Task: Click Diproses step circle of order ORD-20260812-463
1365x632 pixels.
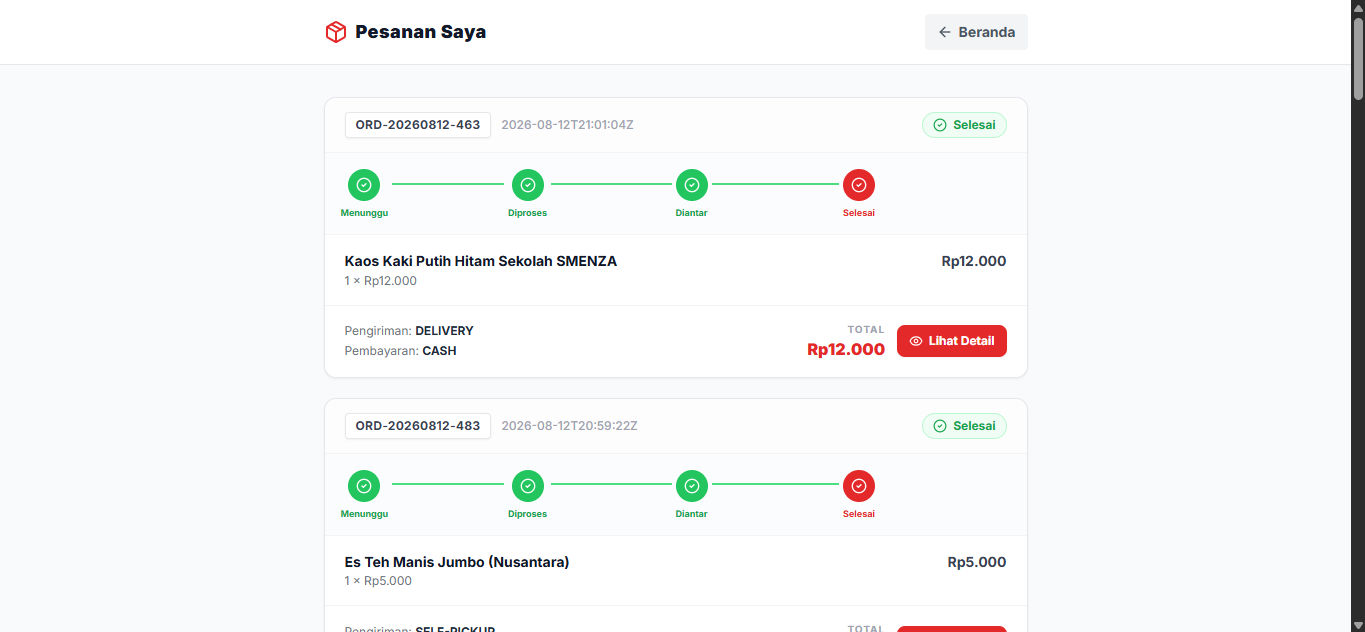Action: [x=528, y=185]
